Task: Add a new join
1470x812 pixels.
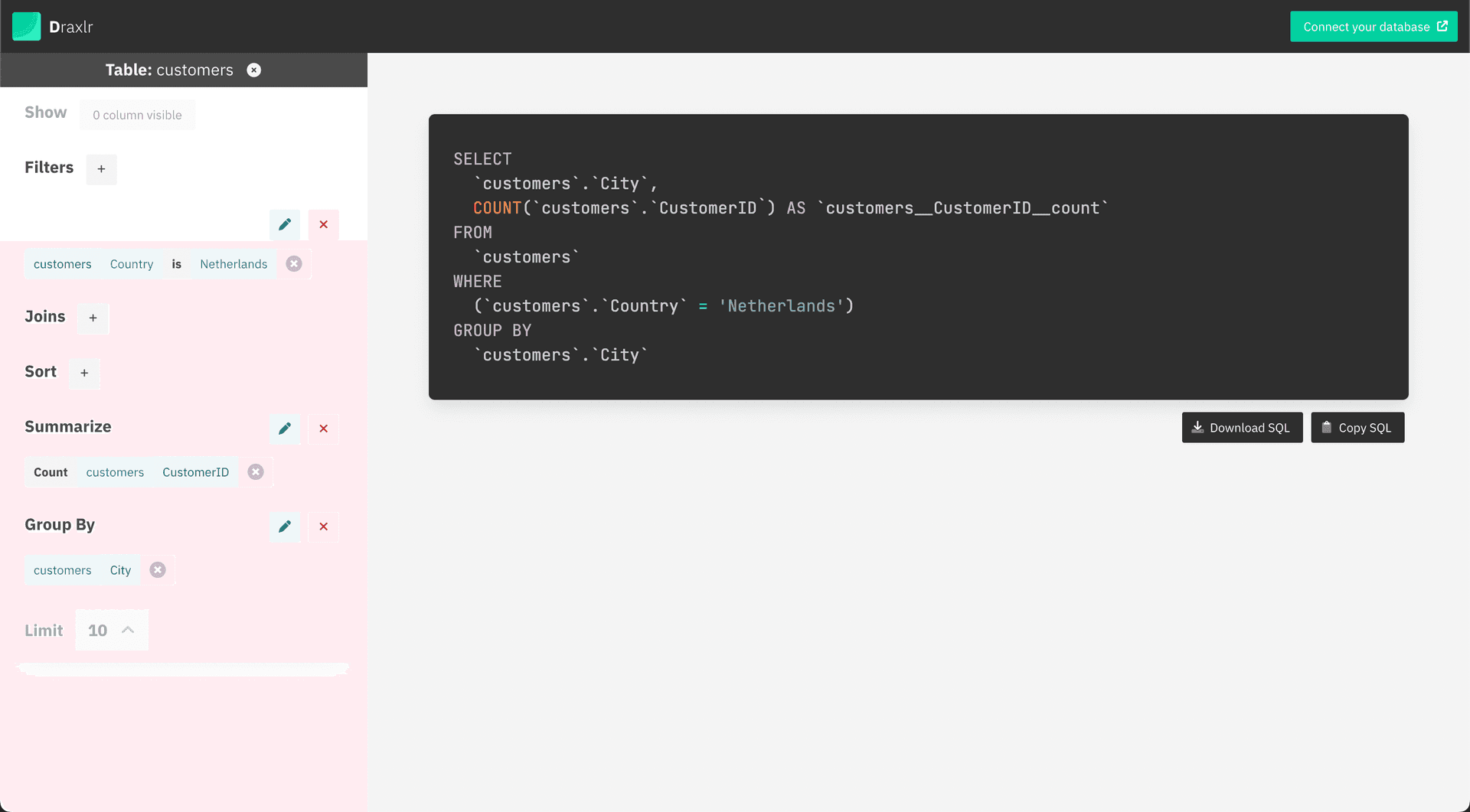Action: point(93,318)
